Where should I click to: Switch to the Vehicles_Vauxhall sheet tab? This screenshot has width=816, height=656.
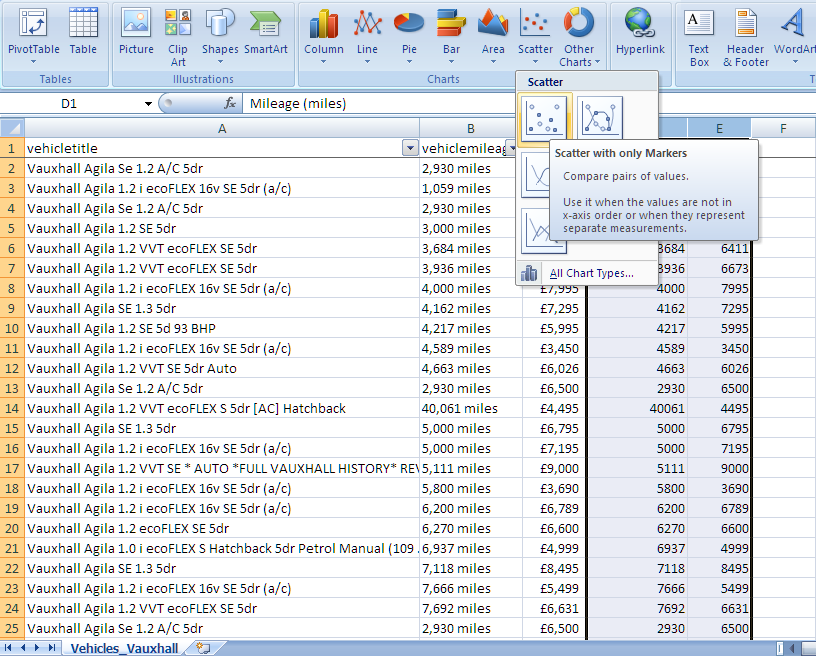tap(124, 648)
